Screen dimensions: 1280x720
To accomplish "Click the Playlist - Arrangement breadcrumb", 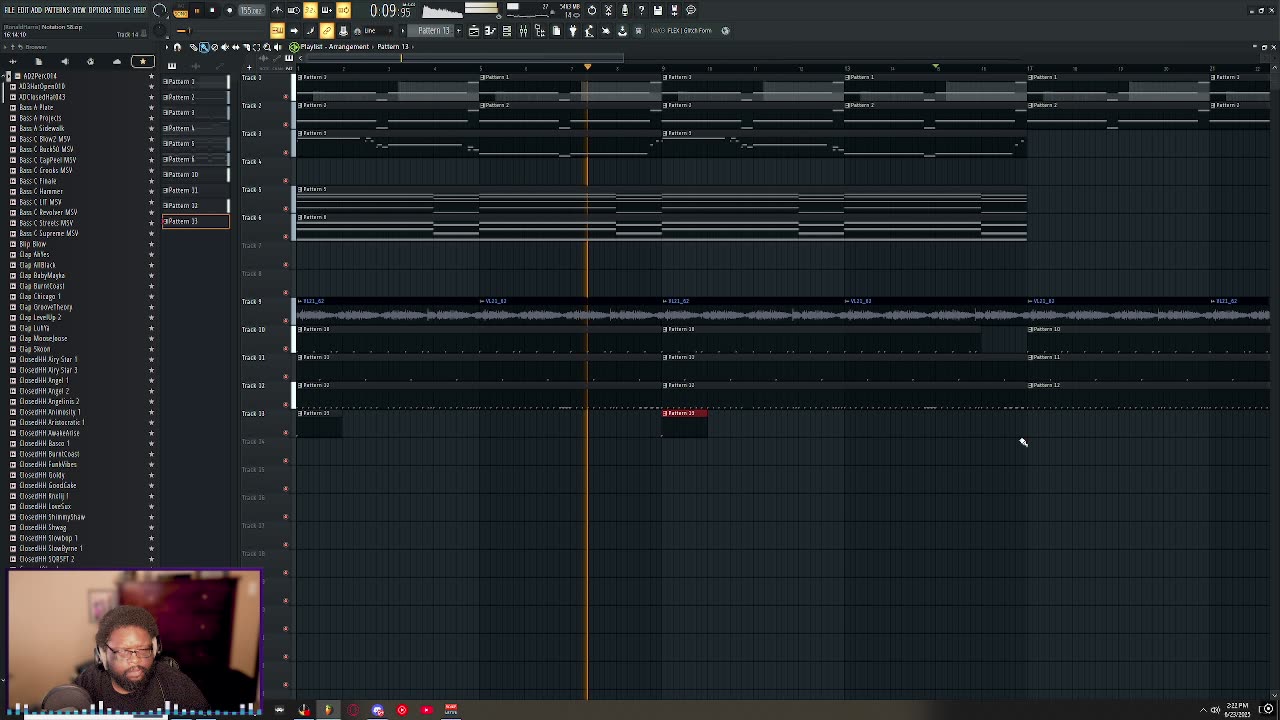I will 335,47.
